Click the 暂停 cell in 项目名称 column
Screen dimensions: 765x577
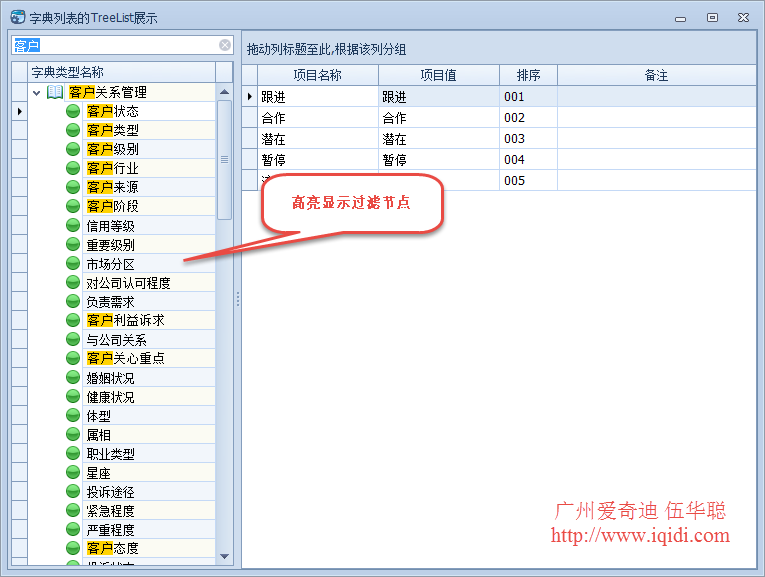pos(318,159)
